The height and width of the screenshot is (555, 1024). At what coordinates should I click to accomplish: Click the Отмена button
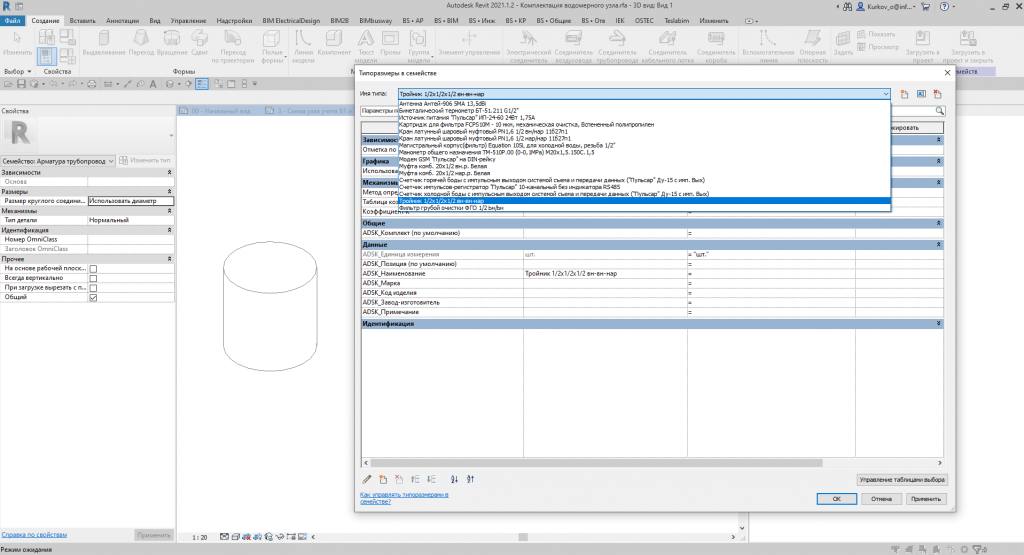point(881,499)
